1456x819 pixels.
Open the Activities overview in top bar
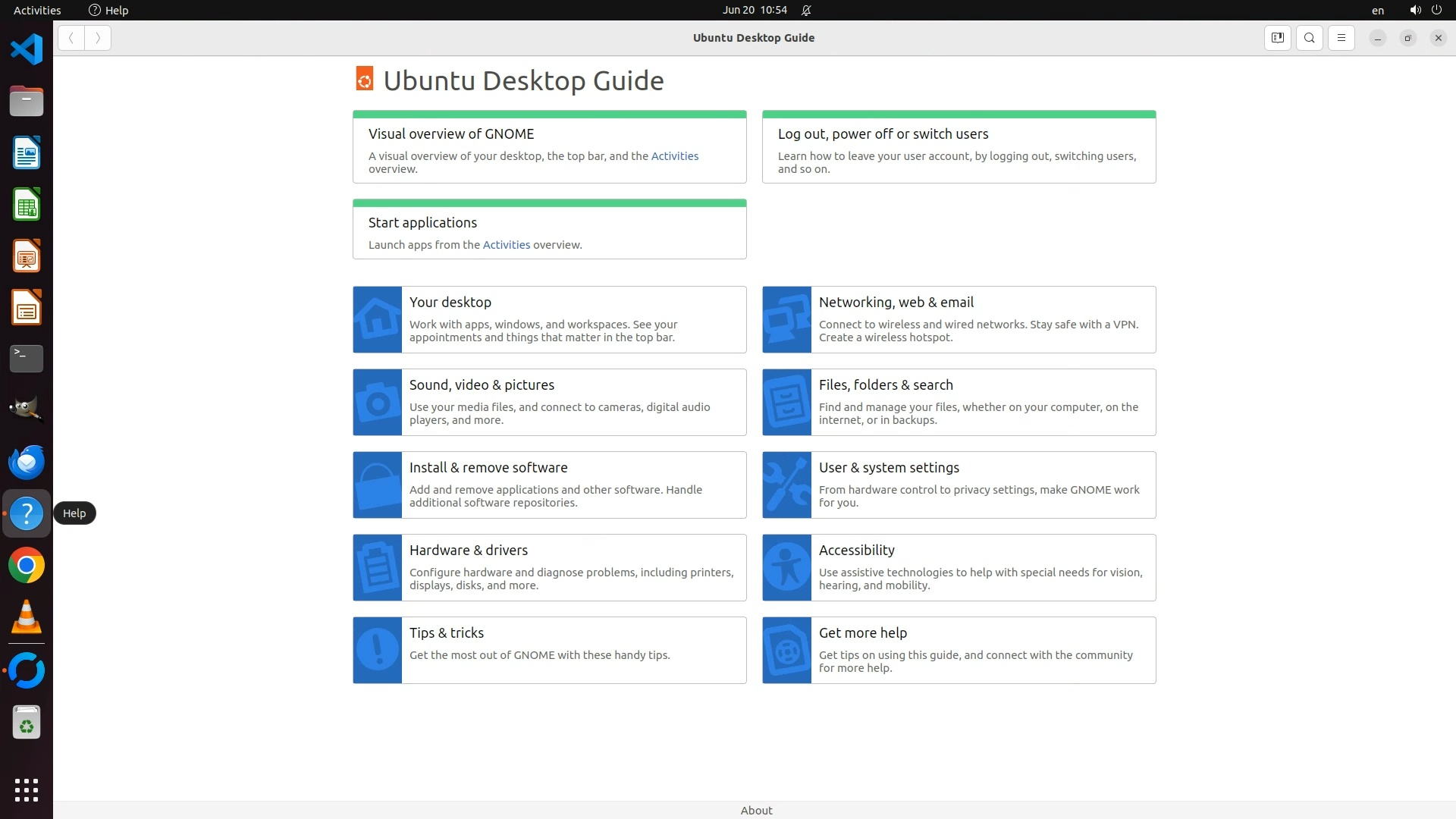37,10
